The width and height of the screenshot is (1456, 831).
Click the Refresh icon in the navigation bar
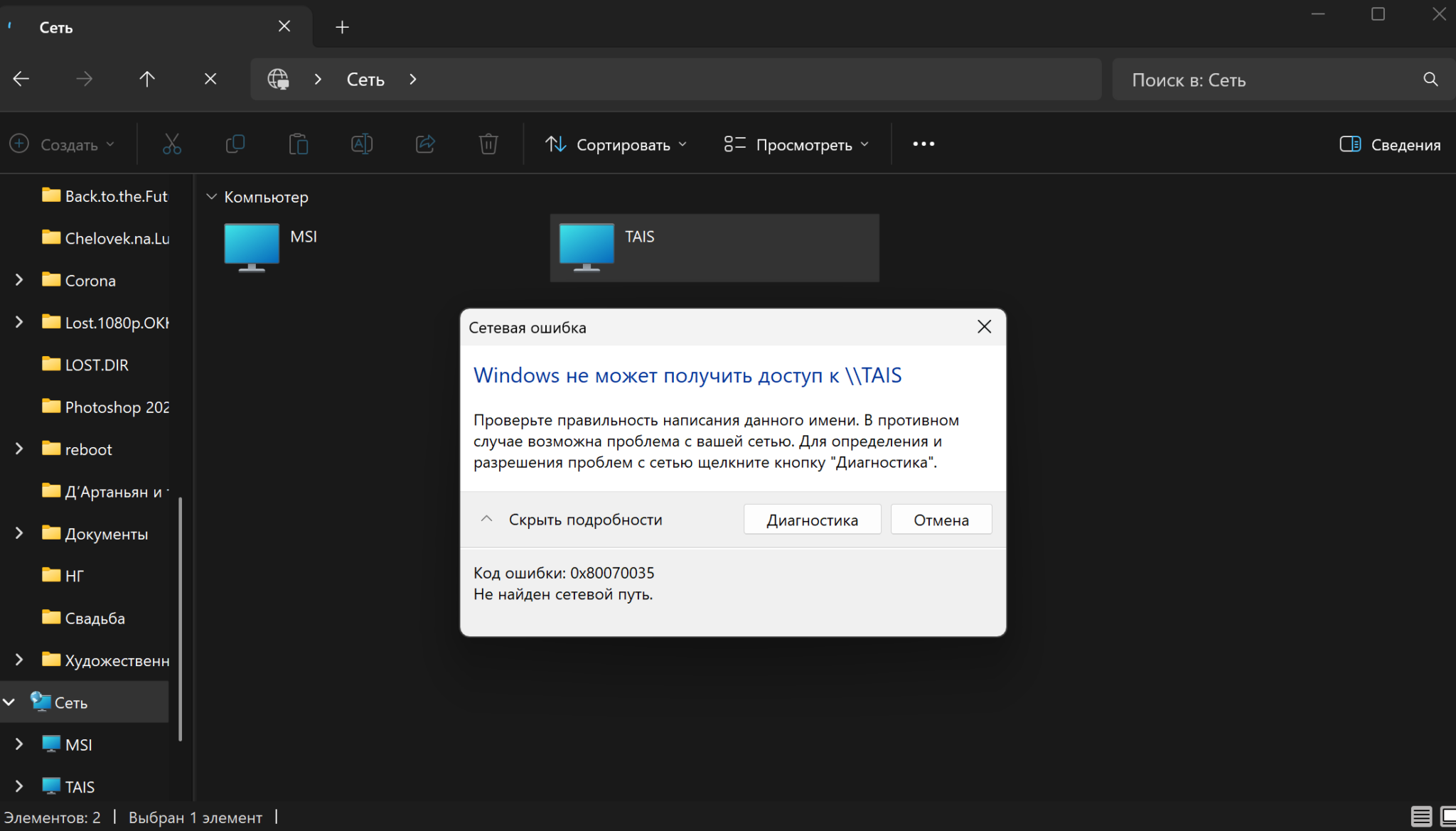click(210, 79)
